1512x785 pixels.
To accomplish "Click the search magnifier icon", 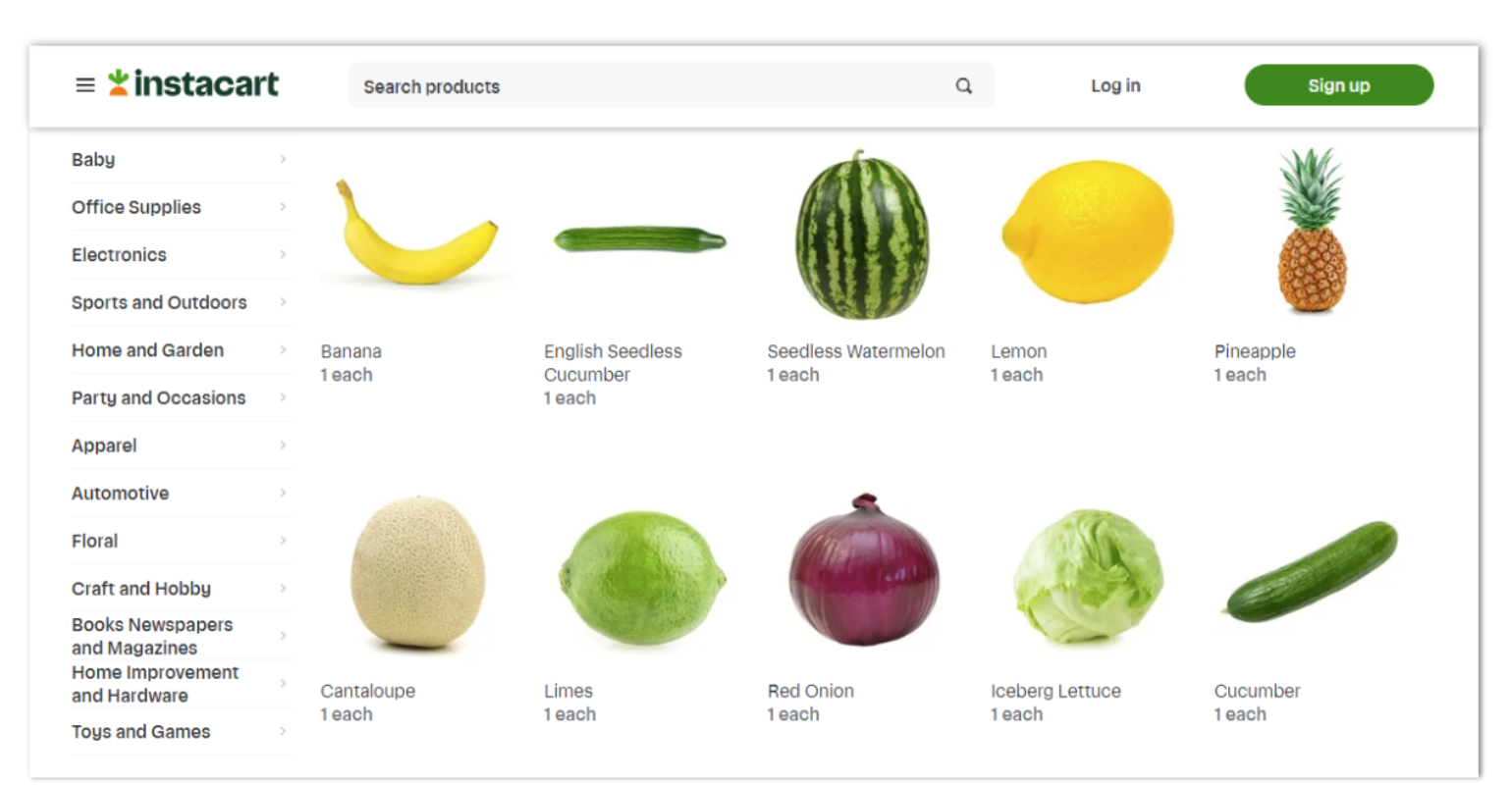I will [x=964, y=86].
